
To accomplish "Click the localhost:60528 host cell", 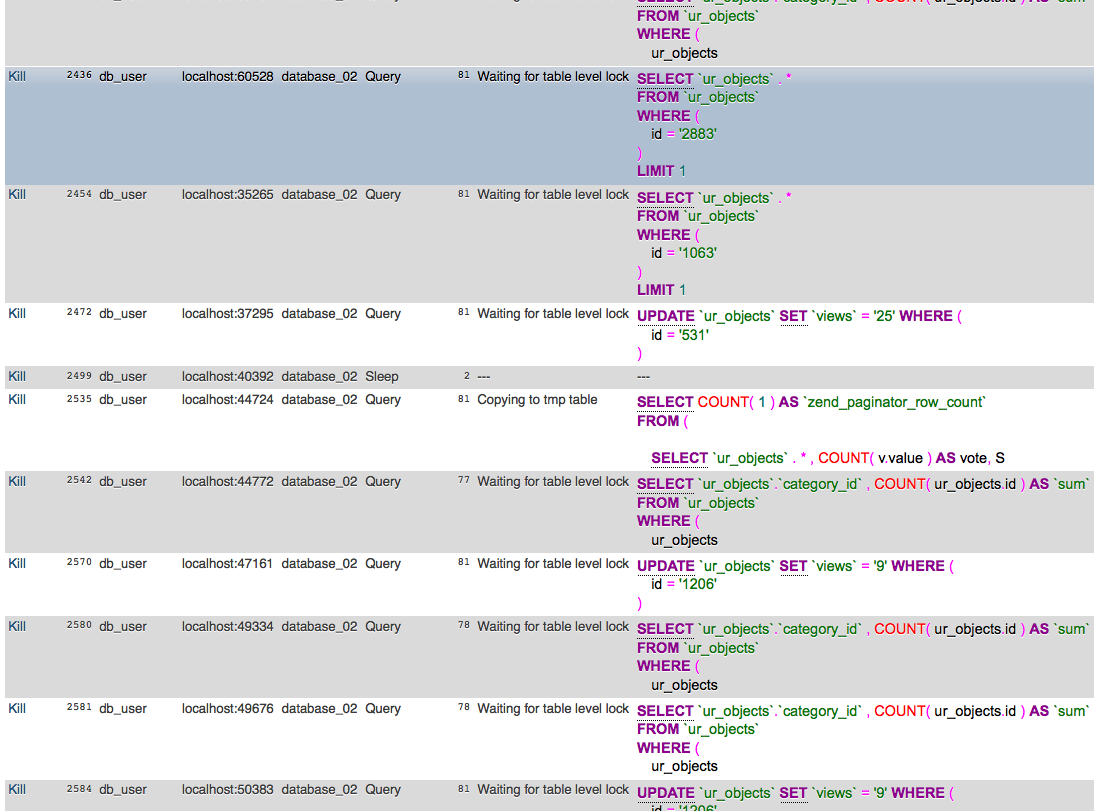I will coord(227,76).
